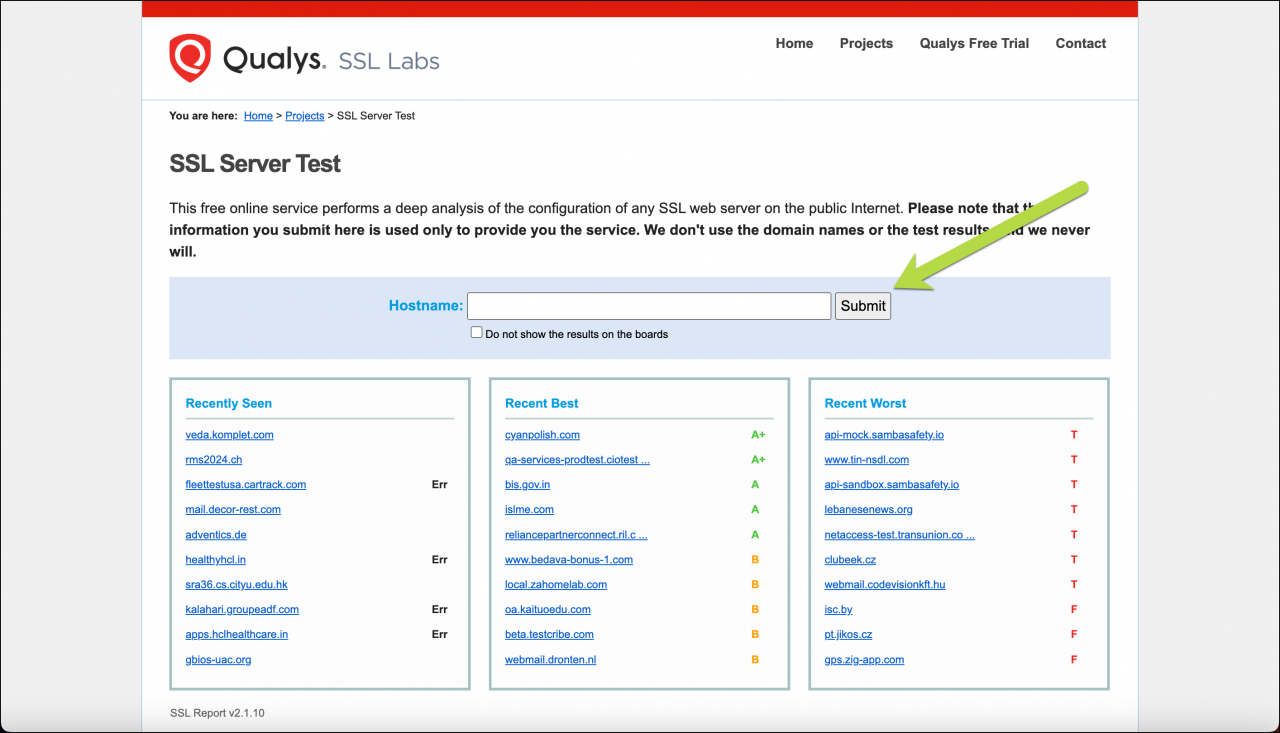Open sra36.cs.cityu.edu.hk link
This screenshot has height=733, width=1280.
(236, 585)
